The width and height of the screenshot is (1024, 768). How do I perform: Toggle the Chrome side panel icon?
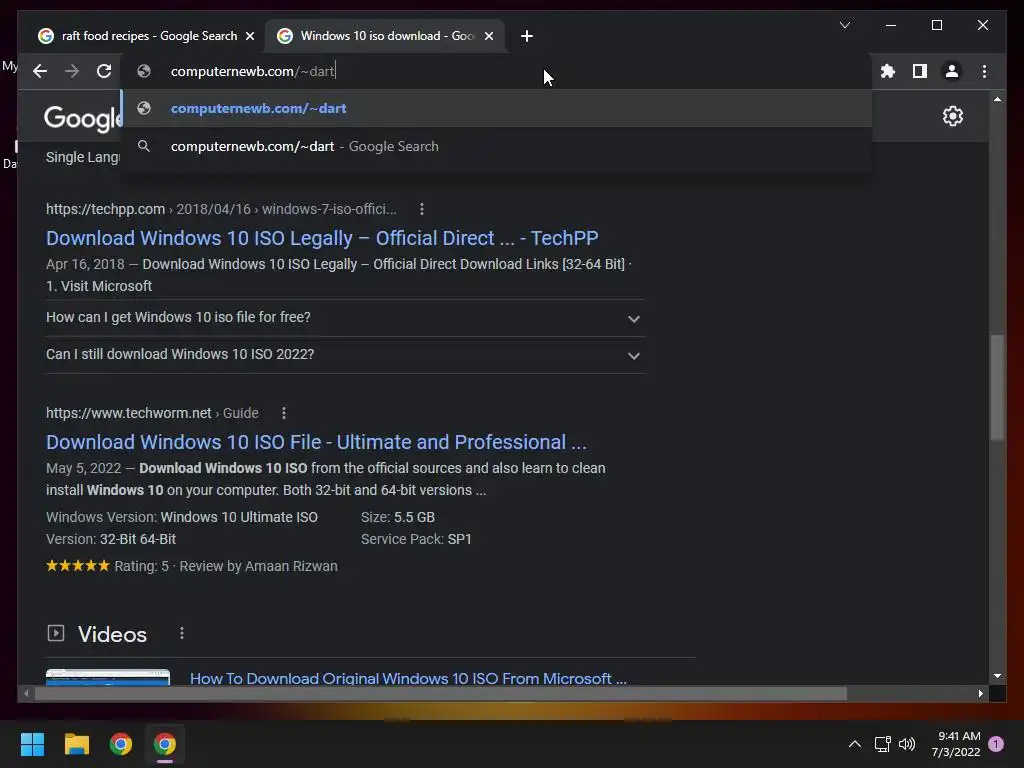coord(920,71)
